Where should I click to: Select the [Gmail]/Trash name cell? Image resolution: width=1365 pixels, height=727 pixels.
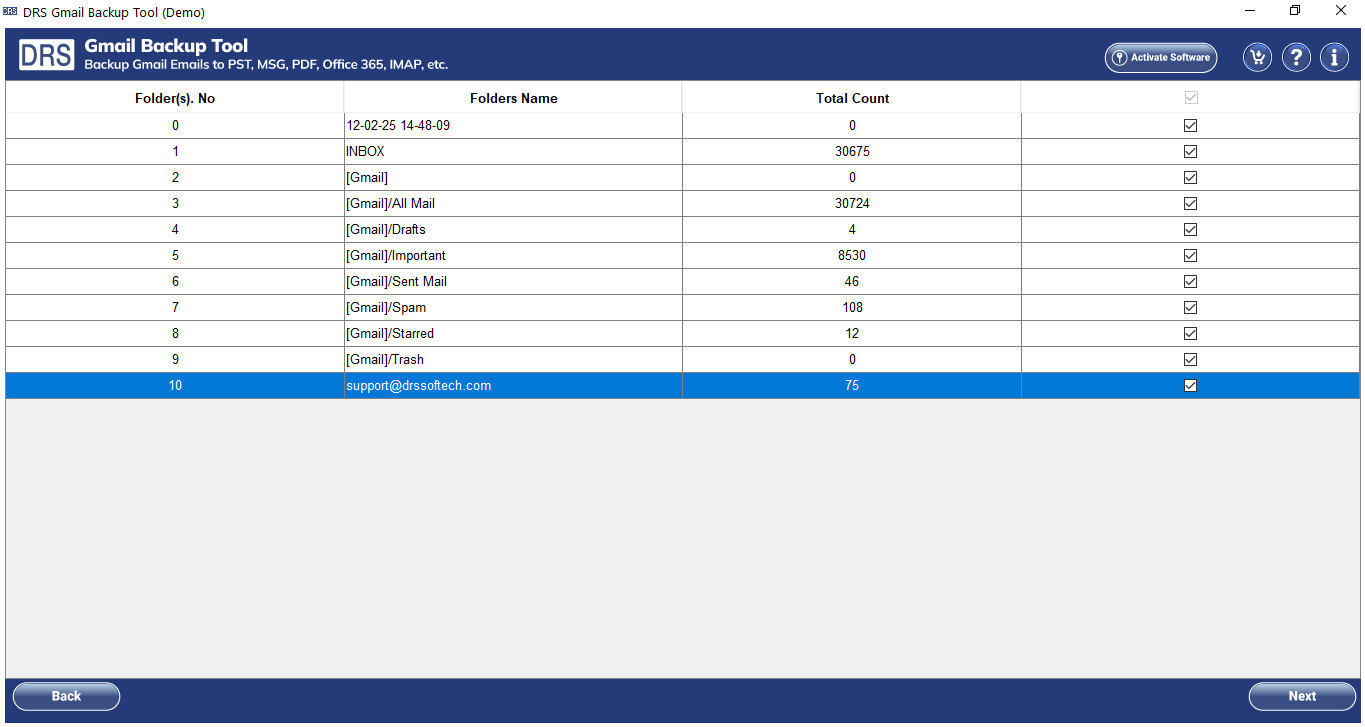click(513, 360)
